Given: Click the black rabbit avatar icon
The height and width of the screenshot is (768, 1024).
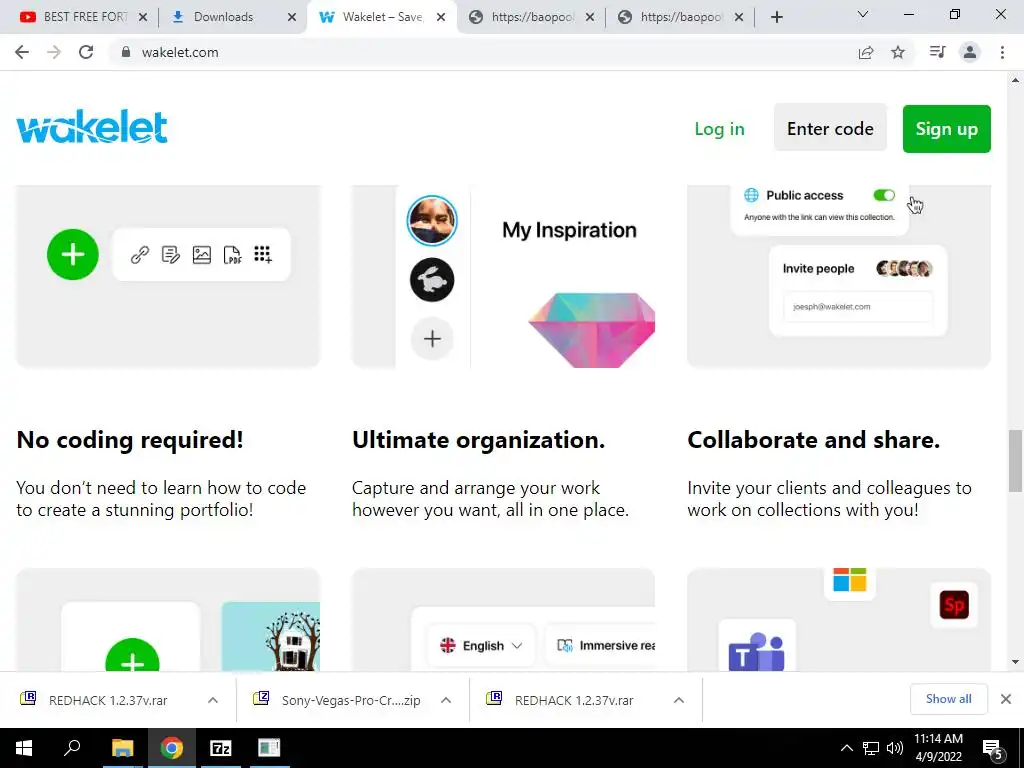Looking at the screenshot, I should tap(432, 280).
